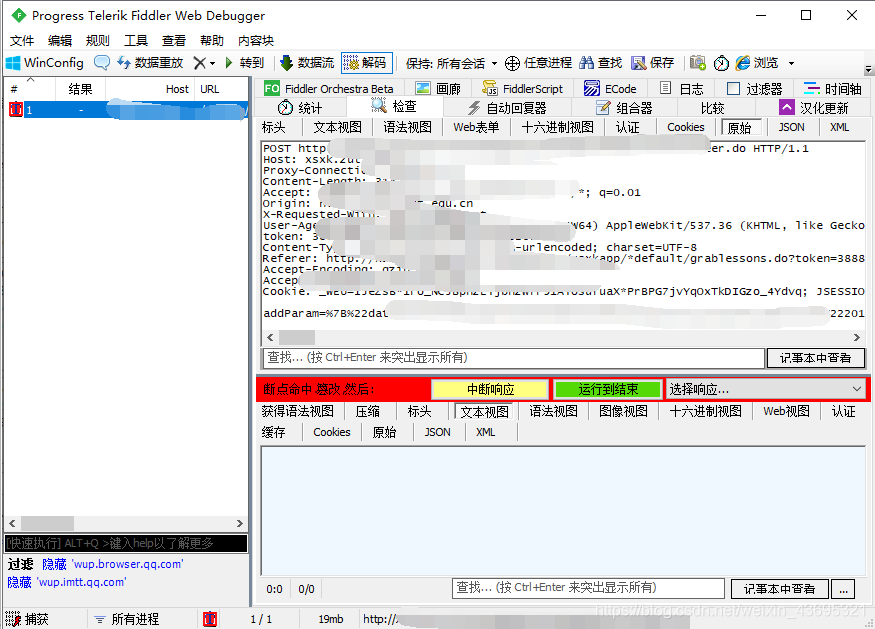This screenshot has width=875, height=629.
Task: Toggle Capturing (捕获) in the status bar
Action: point(28,619)
